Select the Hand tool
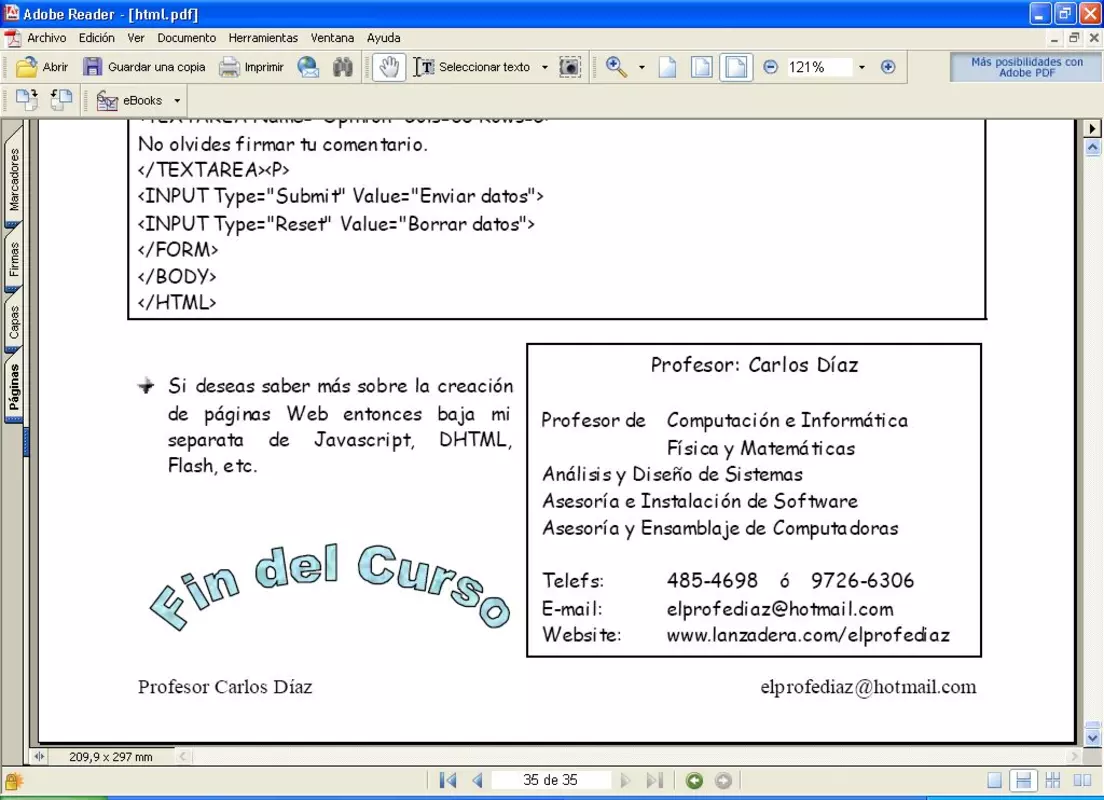 [389, 67]
